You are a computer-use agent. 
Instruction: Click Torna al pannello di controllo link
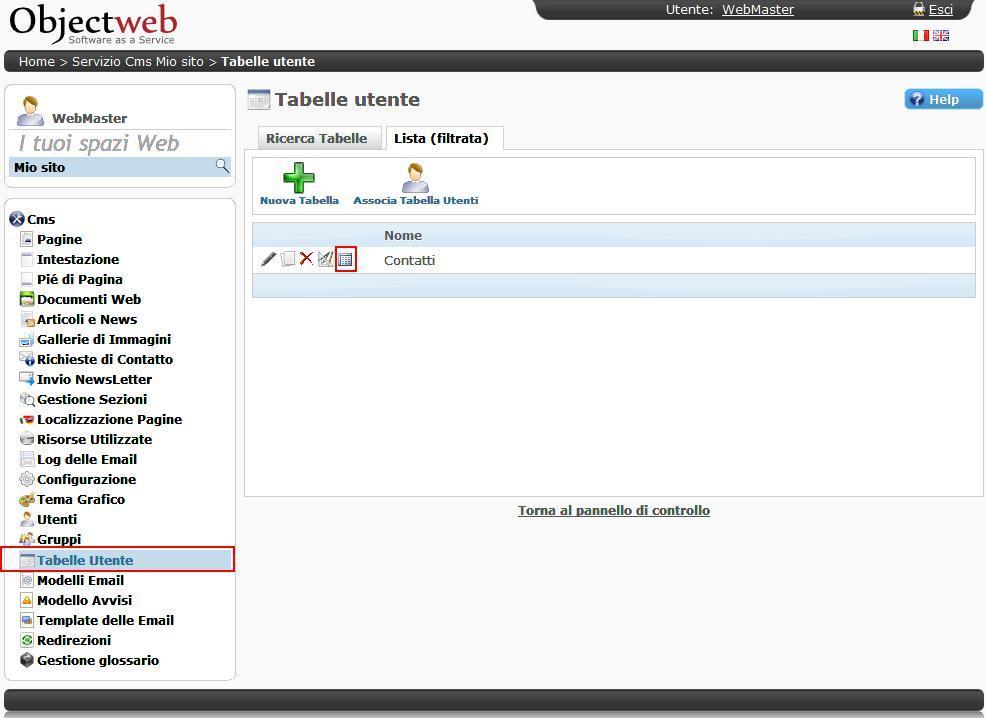tap(613, 511)
